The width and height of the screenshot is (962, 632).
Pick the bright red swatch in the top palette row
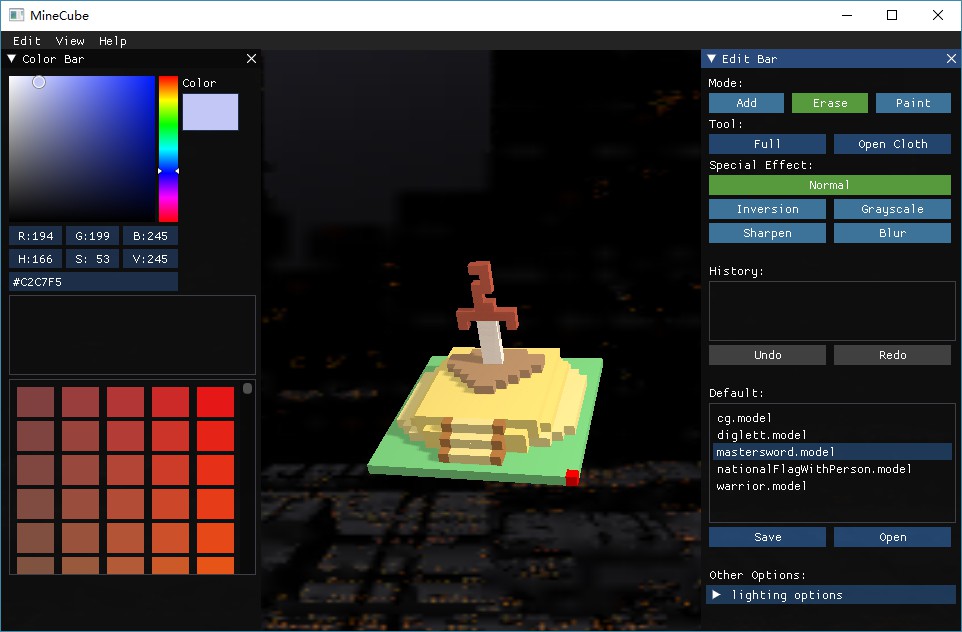[215, 402]
